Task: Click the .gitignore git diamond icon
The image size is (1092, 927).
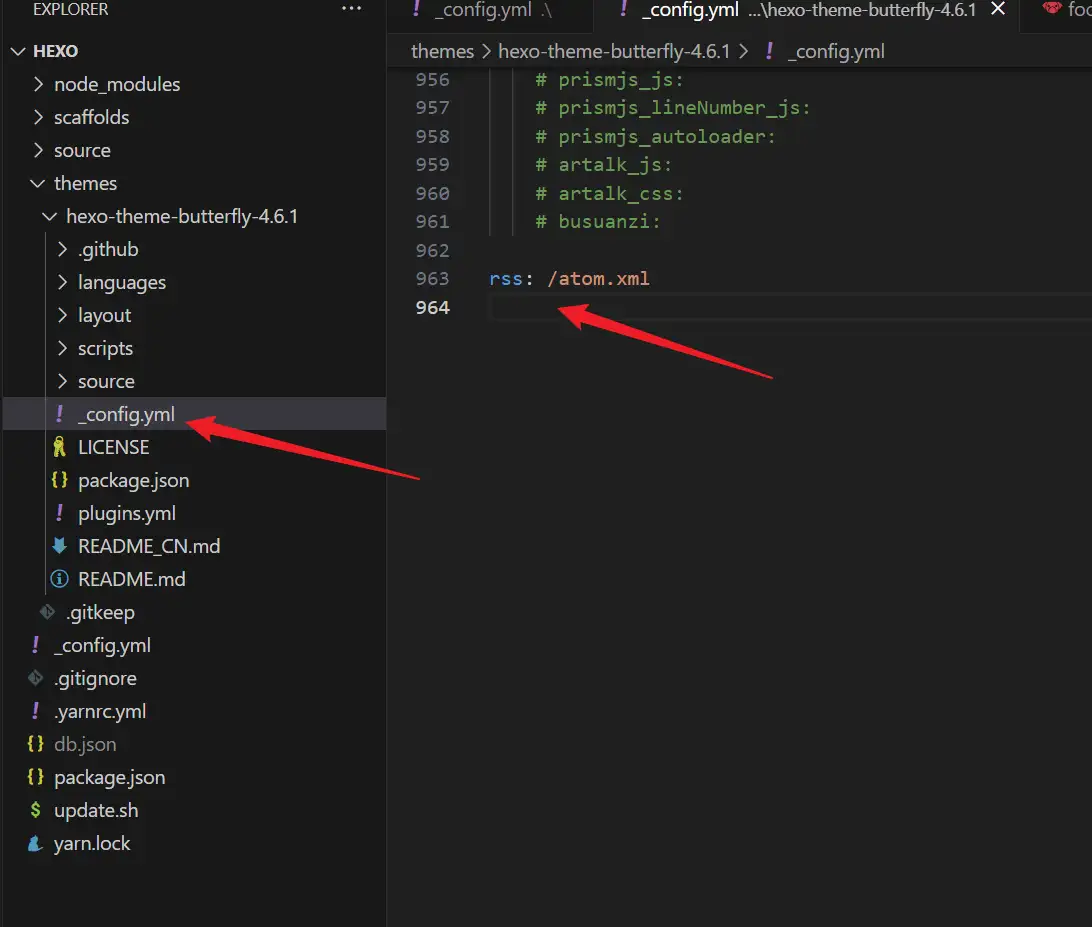Action: [x=36, y=678]
